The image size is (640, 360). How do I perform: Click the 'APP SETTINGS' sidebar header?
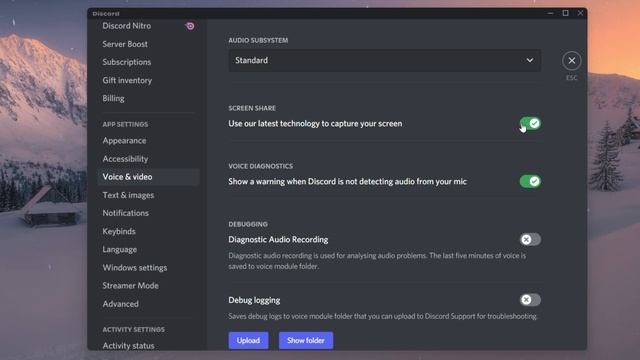(125, 124)
